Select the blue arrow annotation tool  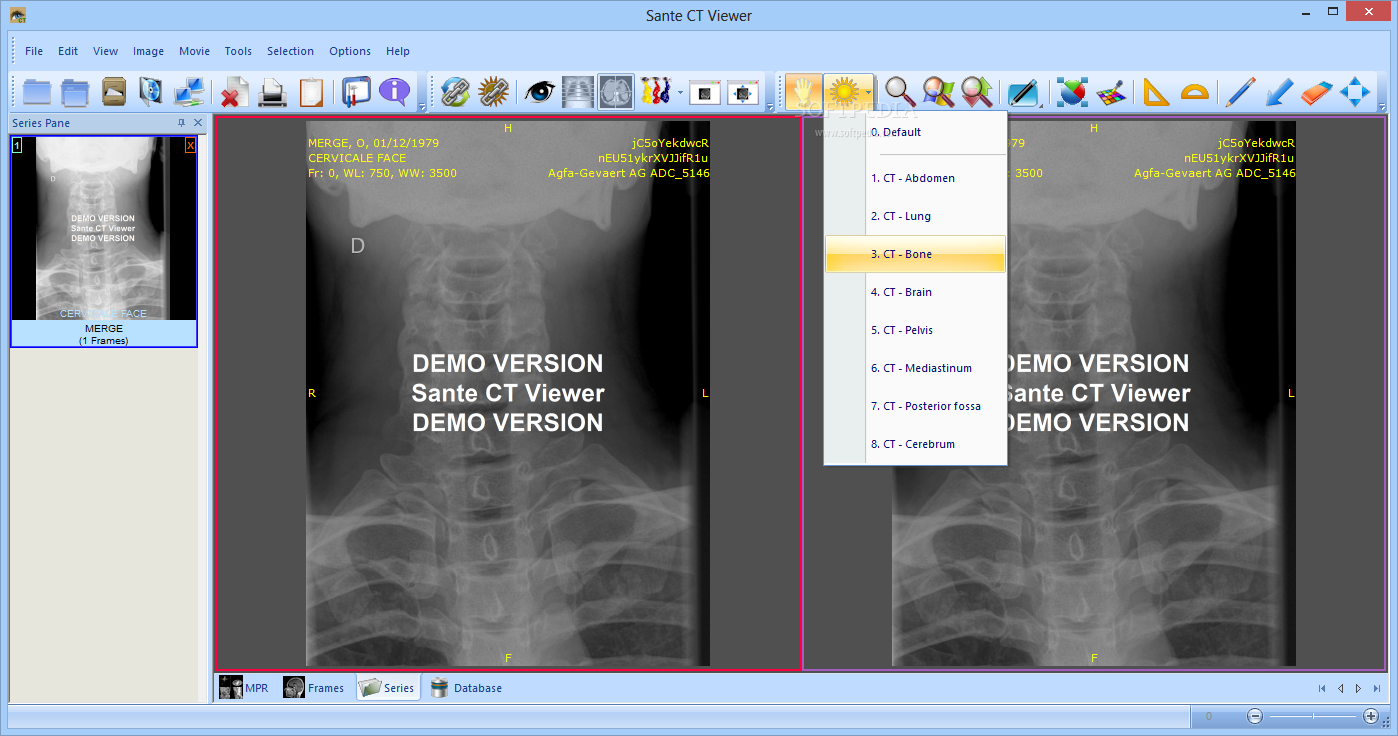click(x=1278, y=92)
